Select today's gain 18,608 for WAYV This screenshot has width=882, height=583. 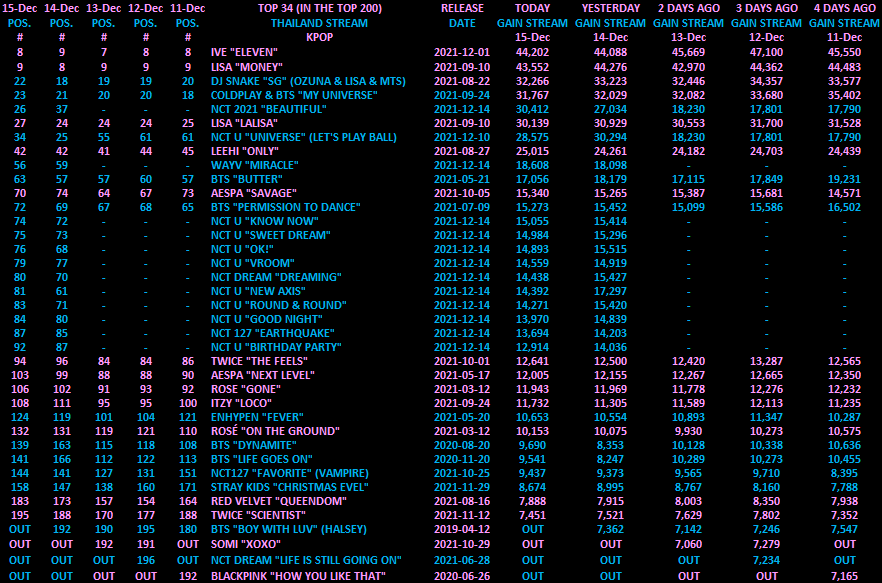pos(532,165)
